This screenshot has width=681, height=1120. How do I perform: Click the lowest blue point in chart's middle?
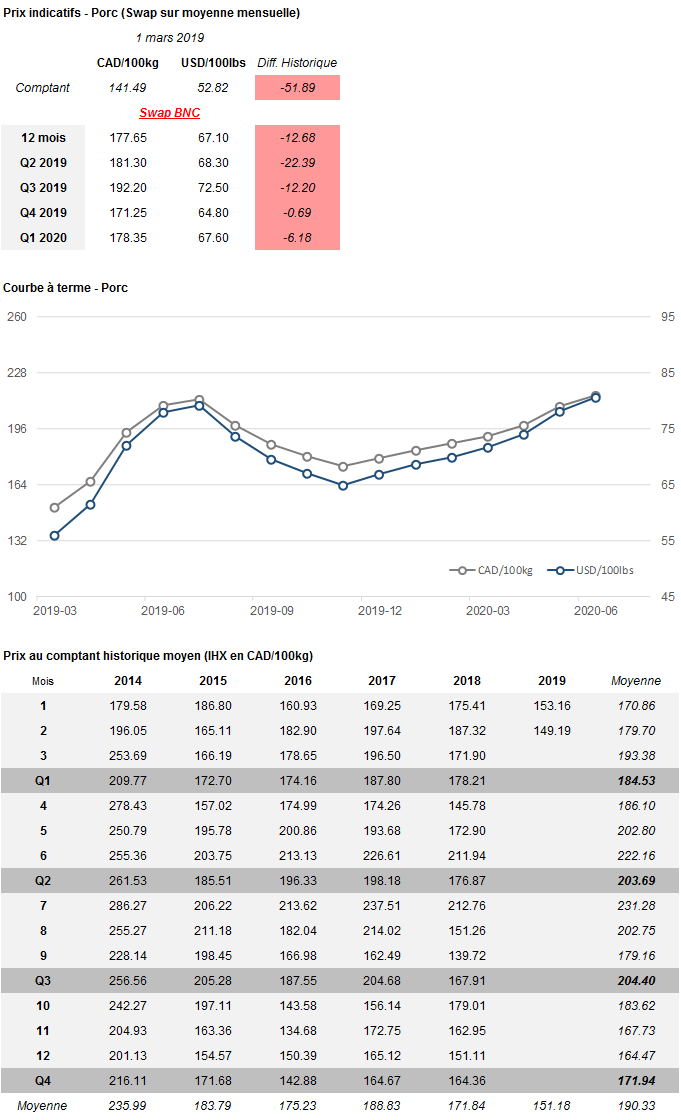343,485
